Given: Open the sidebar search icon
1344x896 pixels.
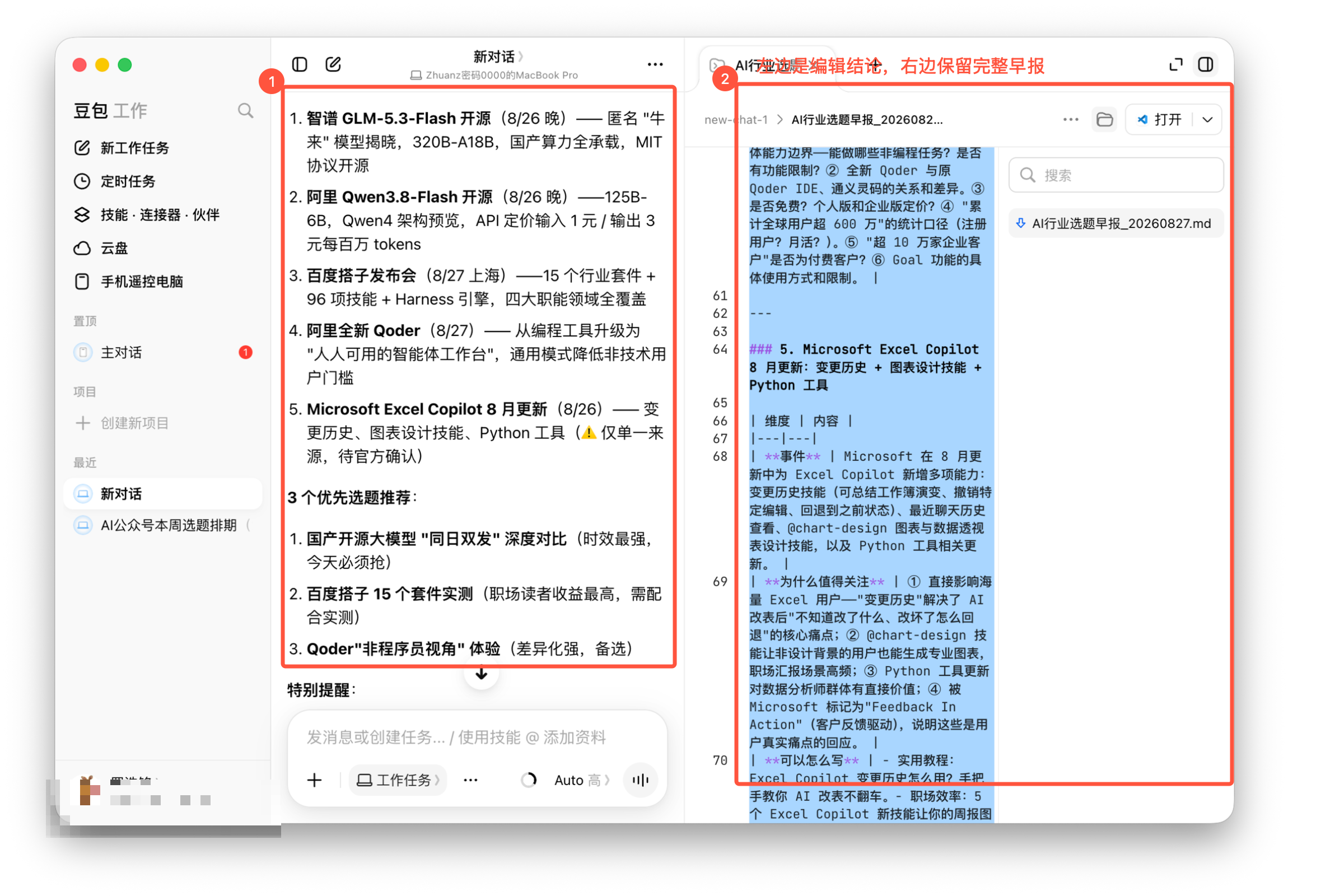Looking at the screenshot, I should [x=246, y=110].
